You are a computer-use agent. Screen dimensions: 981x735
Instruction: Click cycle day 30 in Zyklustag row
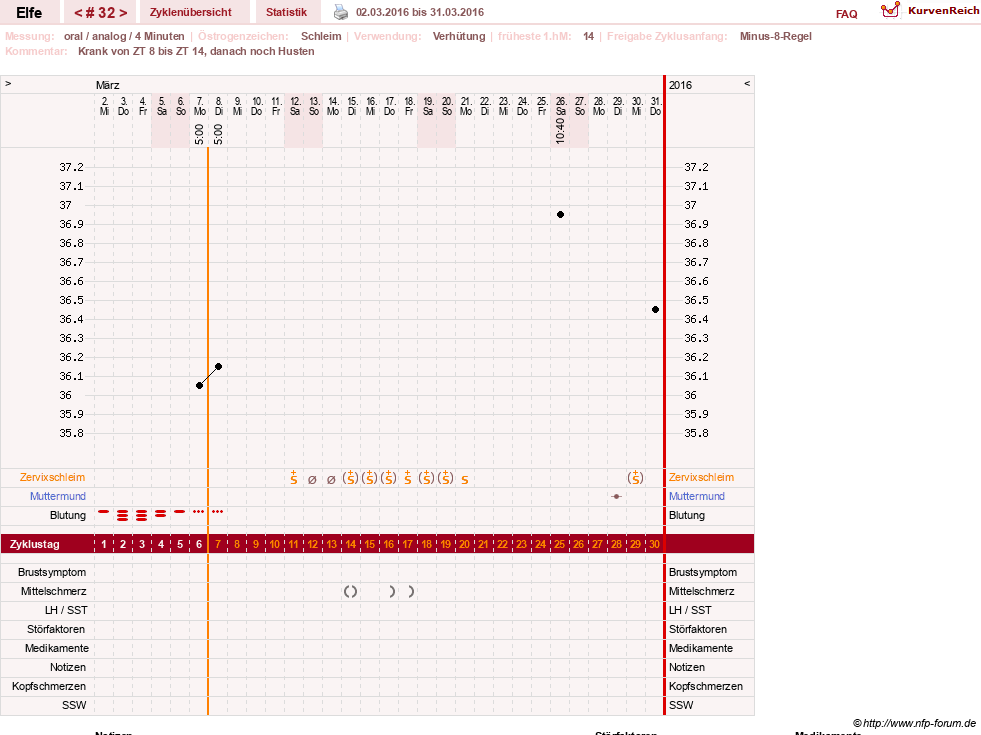coord(654,544)
